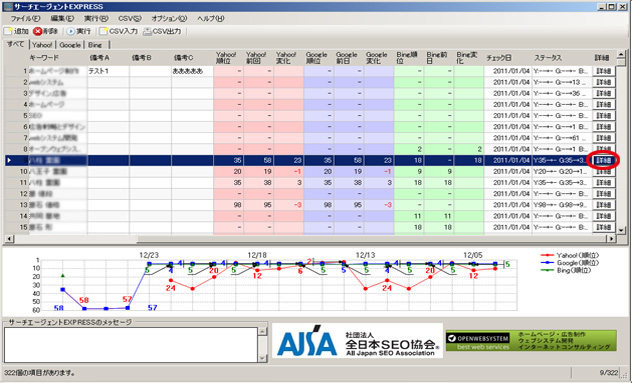Click the red 削除 delete toolbar icon

tap(46, 31)
